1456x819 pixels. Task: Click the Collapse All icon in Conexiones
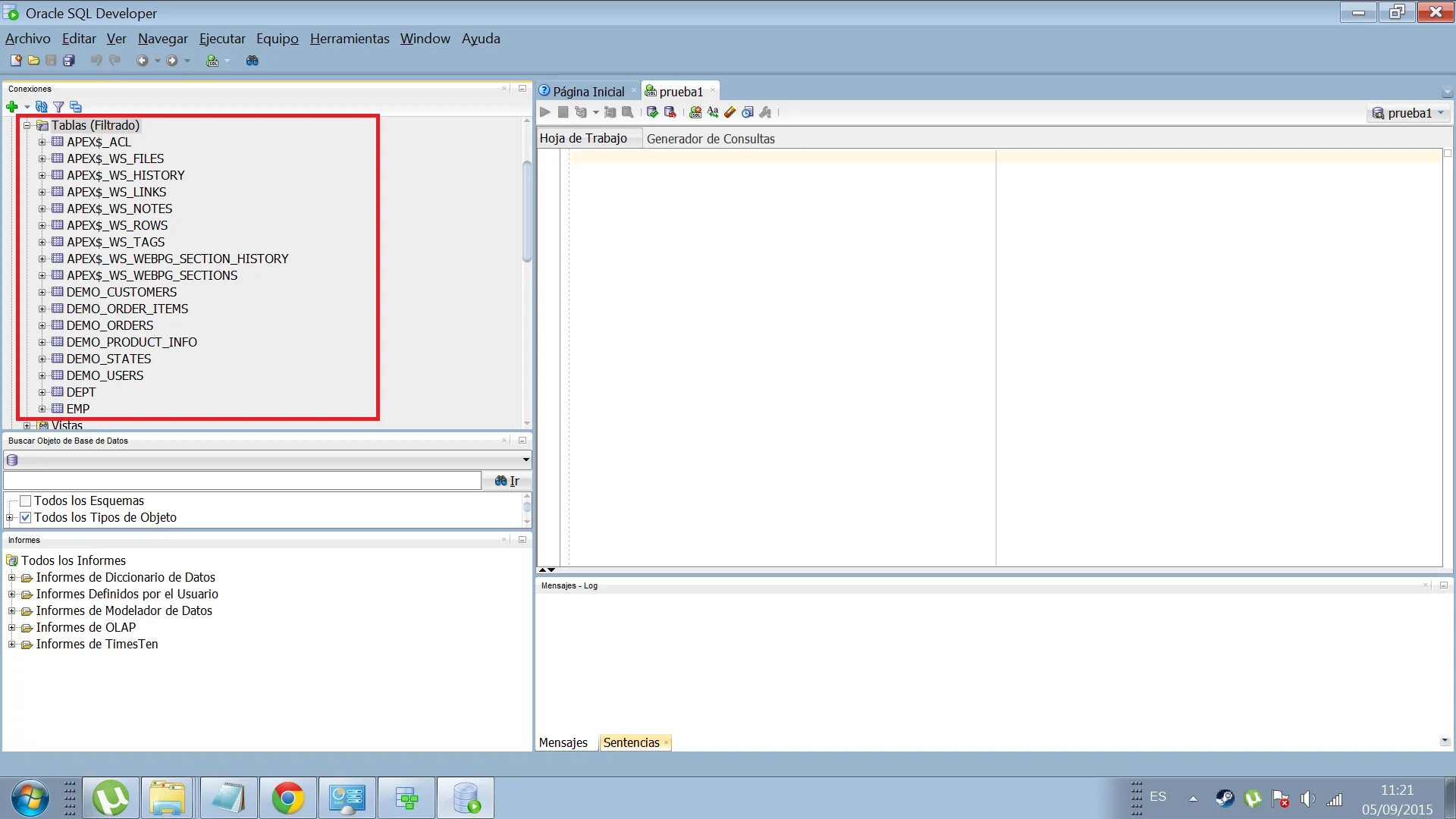coord(75,107)
